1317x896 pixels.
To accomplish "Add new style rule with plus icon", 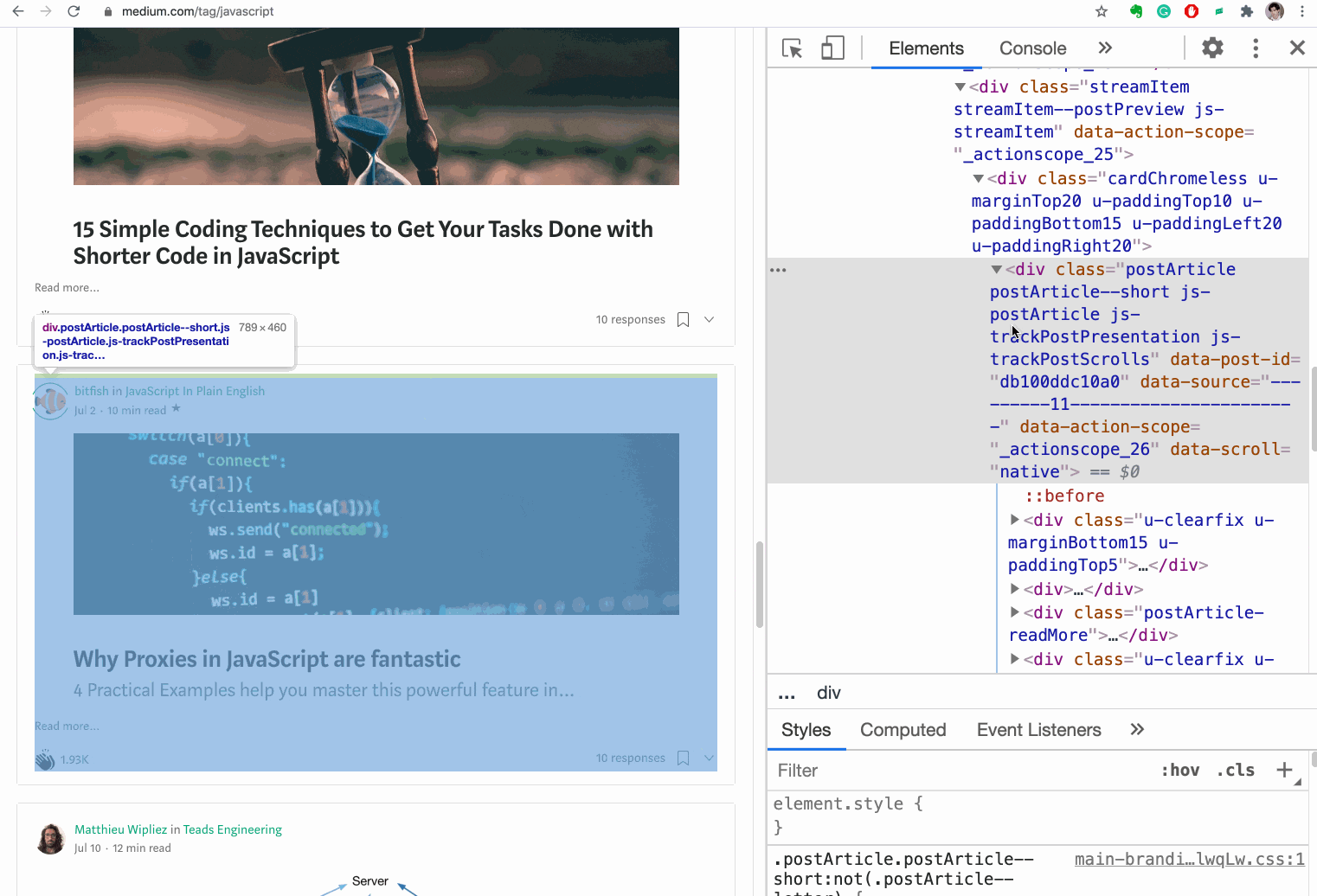I will click(x=1284, y=770).
